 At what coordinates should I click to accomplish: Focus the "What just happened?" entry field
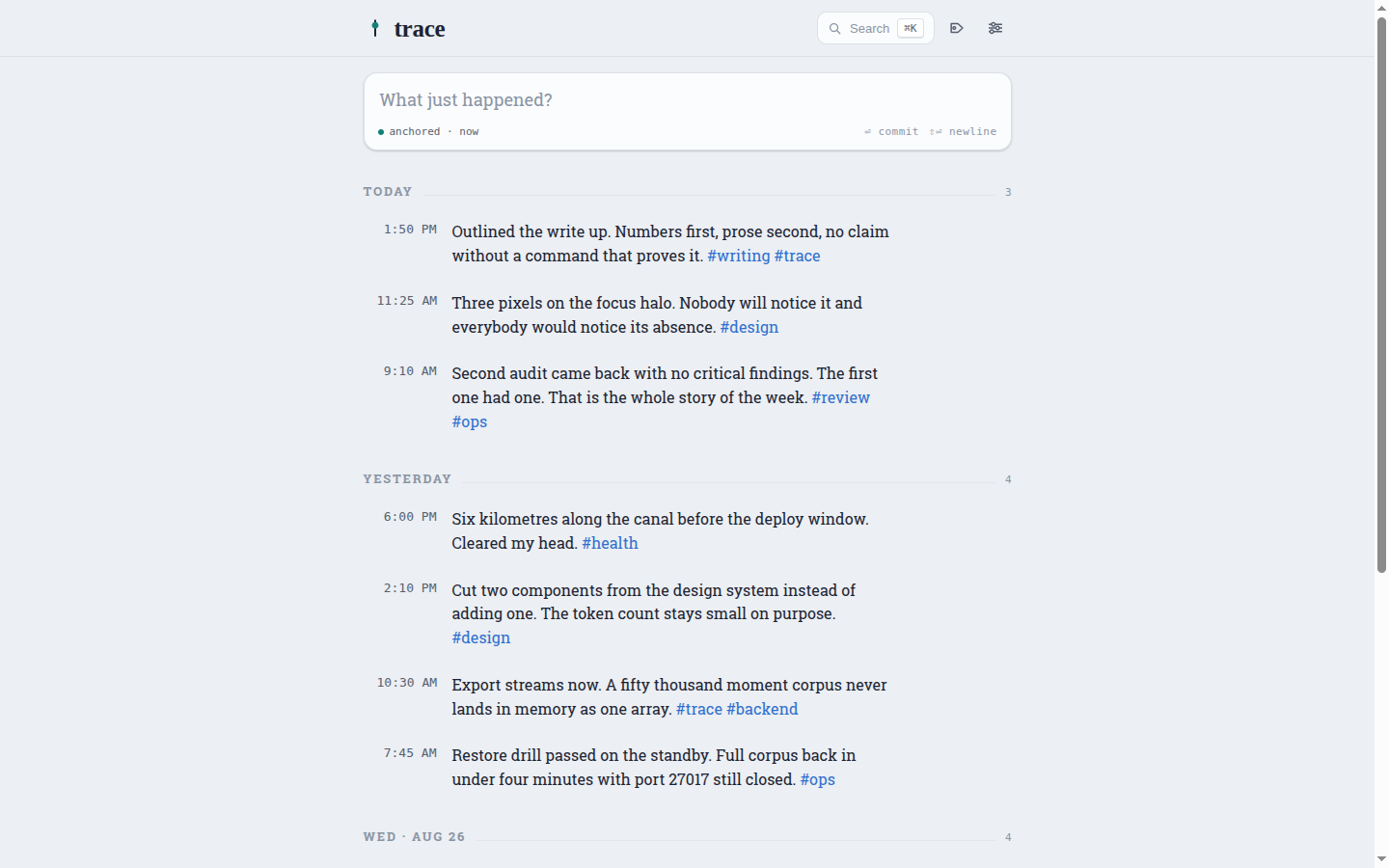(687, 100)
